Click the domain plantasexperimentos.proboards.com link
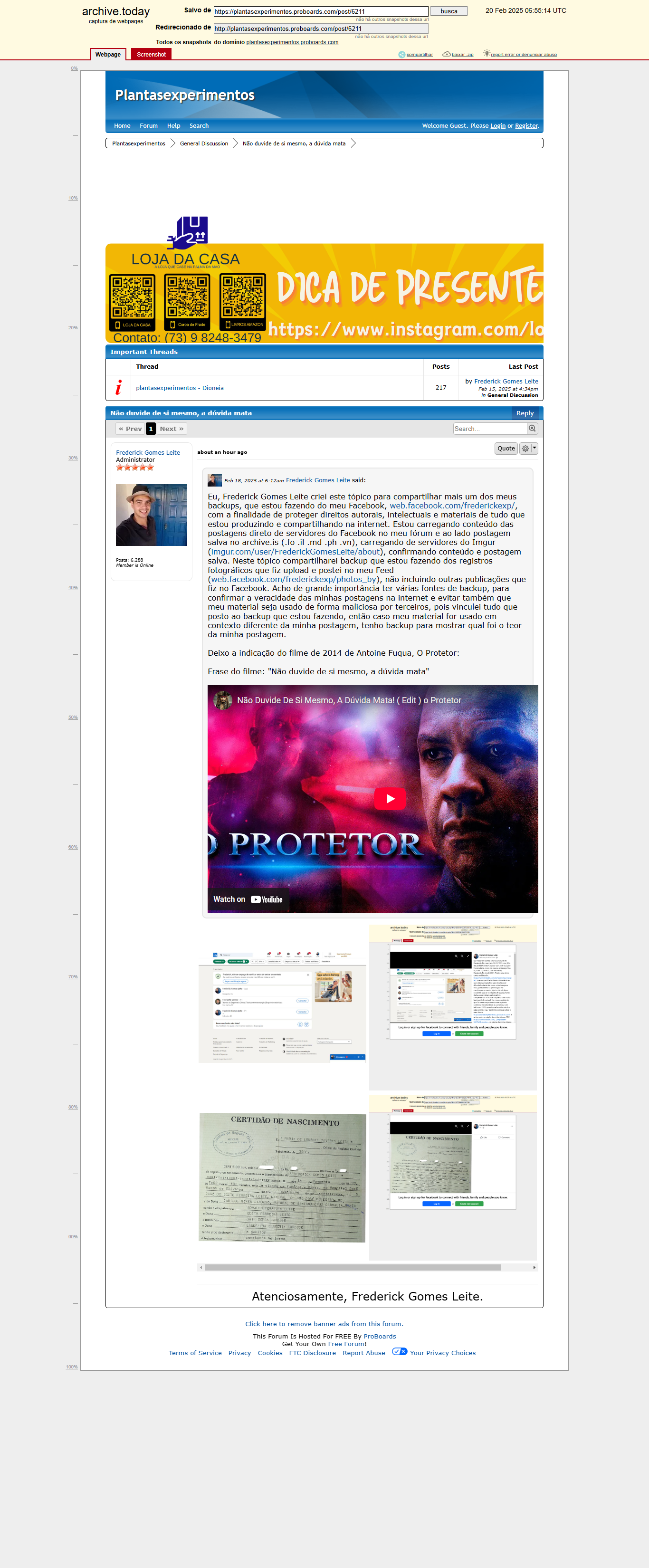The image size is (649, 1568). (292, 43)
